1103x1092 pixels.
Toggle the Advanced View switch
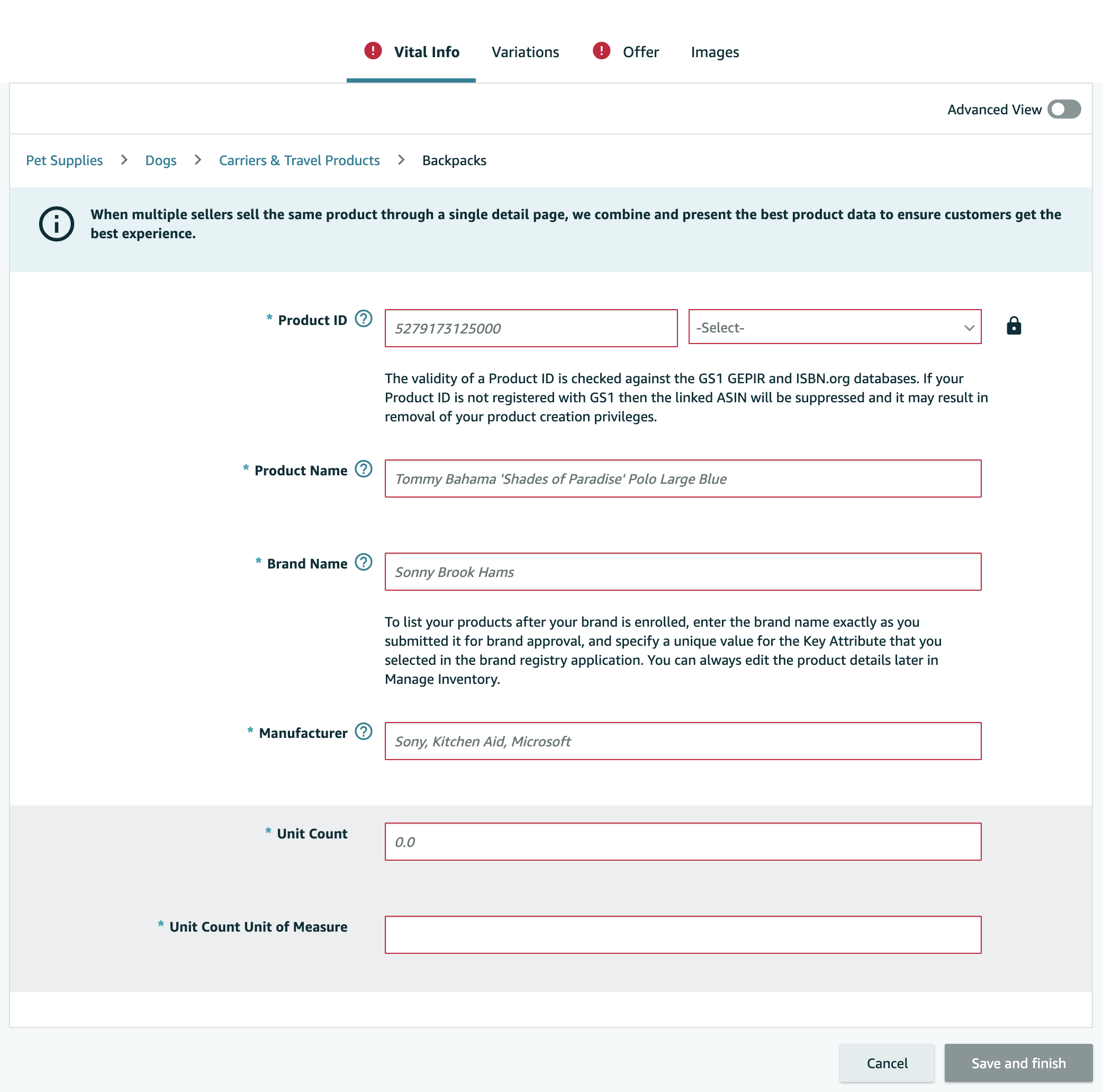[x=1064, y=109]
